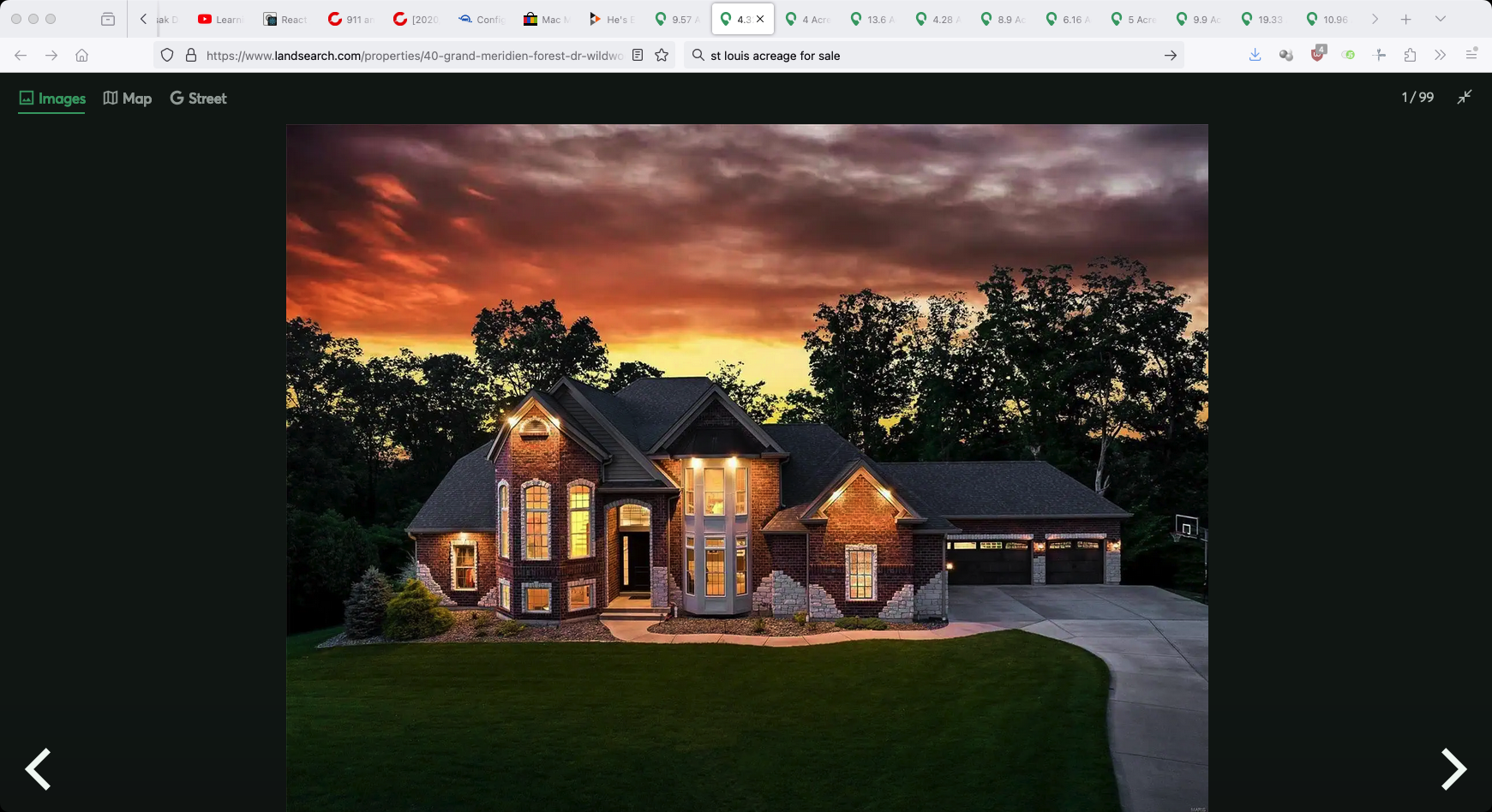Click the search box with 'st louis acreage'
This screenshot has width=1492, height=812.
click(x=934, y=56)
